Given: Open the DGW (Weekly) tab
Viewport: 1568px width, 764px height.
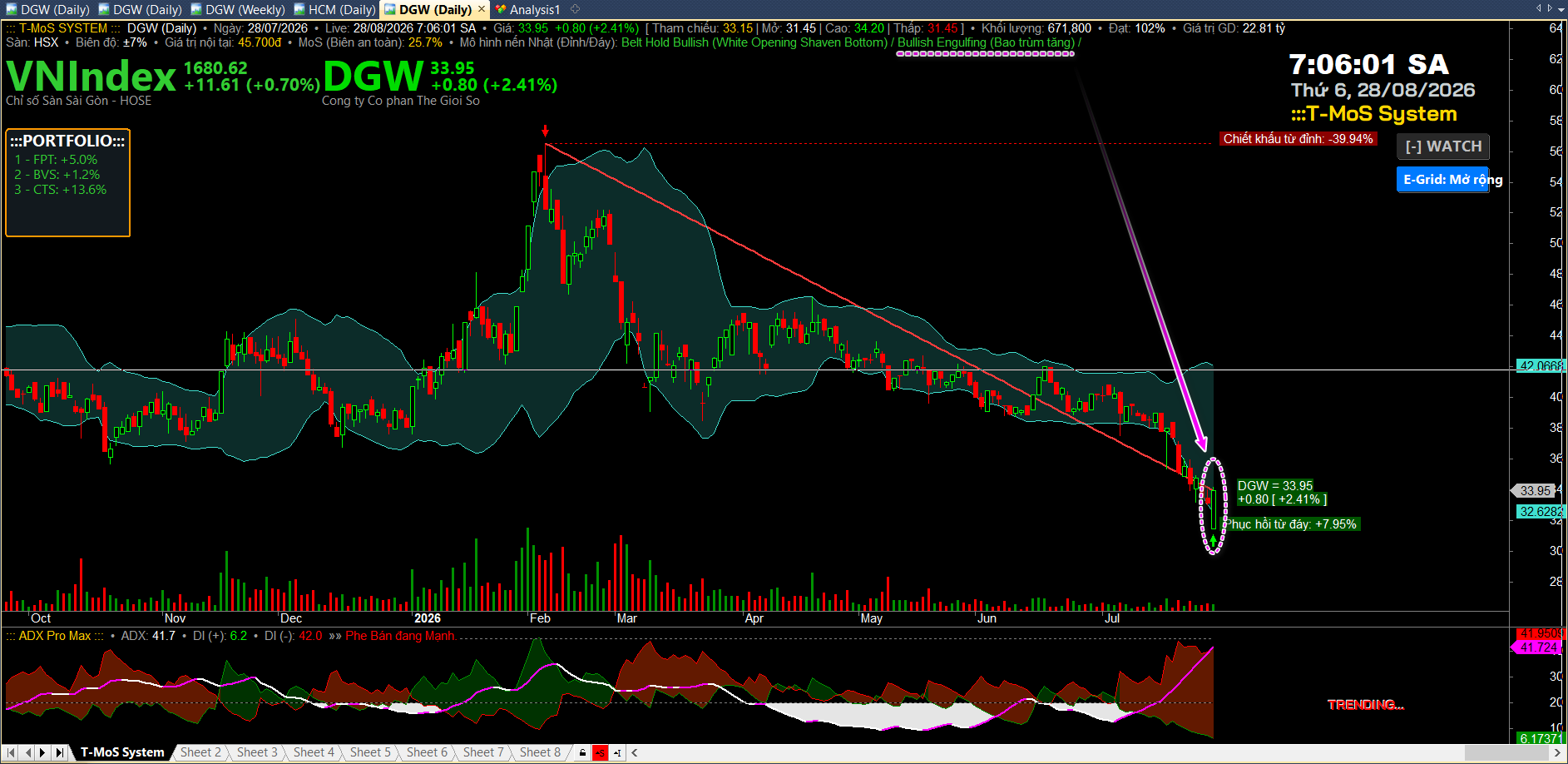Looking at the screenshot, I should (x=238, y=9).
